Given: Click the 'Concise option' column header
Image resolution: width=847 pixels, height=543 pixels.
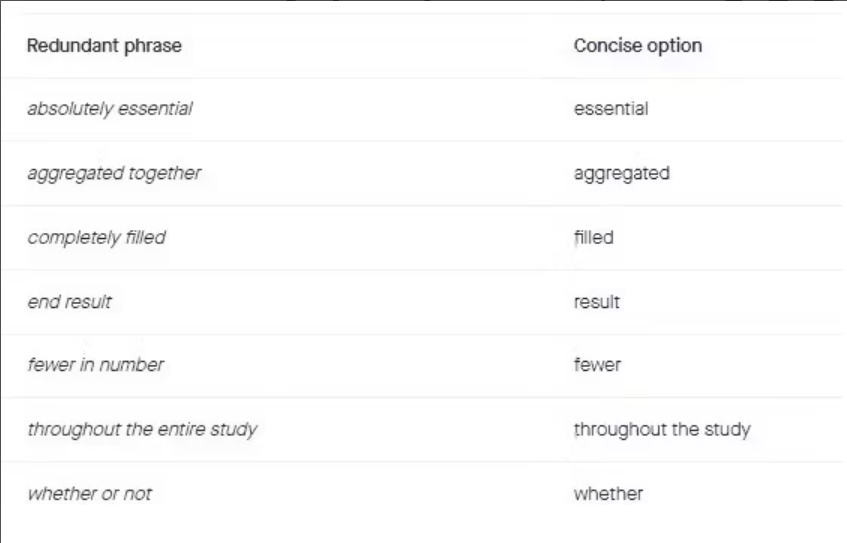Looking at the screenshot, I should pos(638,46).
